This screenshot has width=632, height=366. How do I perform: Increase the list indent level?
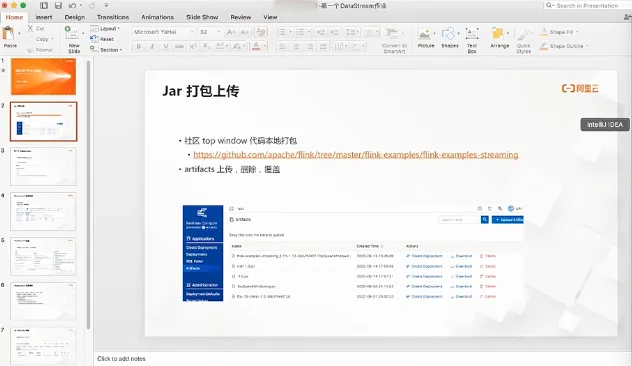[335, 32]
